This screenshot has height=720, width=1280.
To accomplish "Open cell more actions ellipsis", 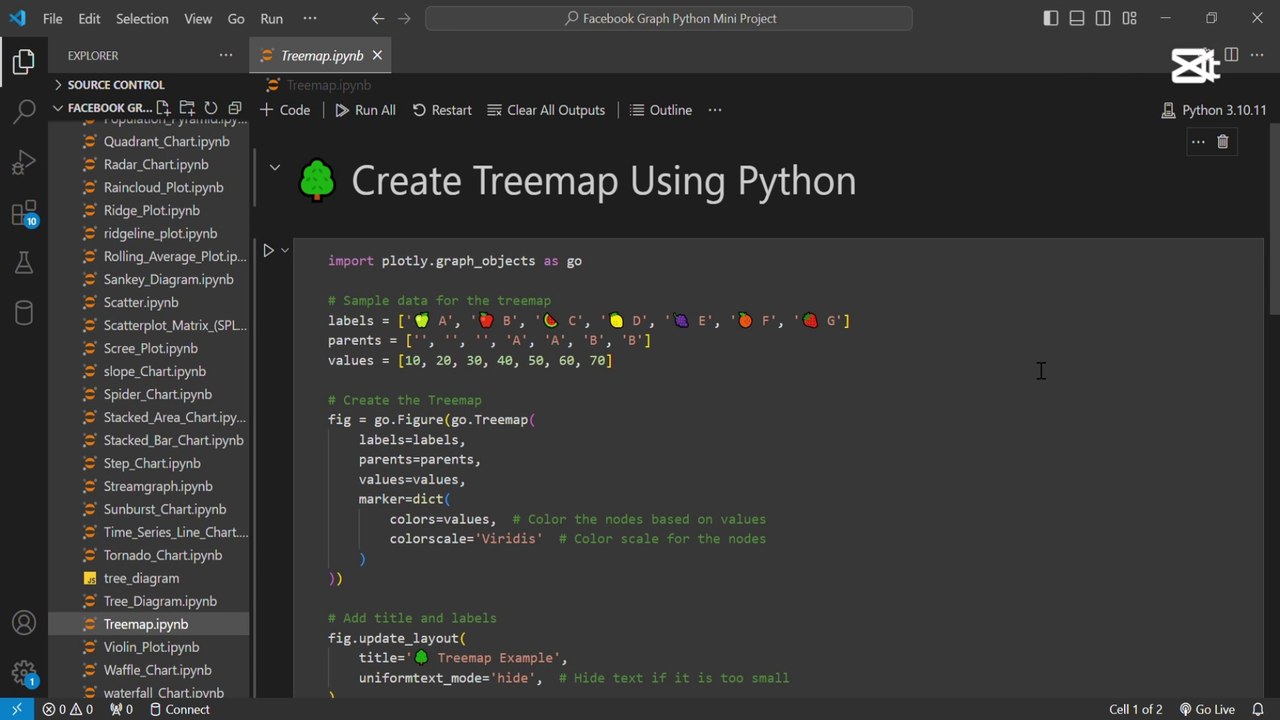I will [1198, 142].
